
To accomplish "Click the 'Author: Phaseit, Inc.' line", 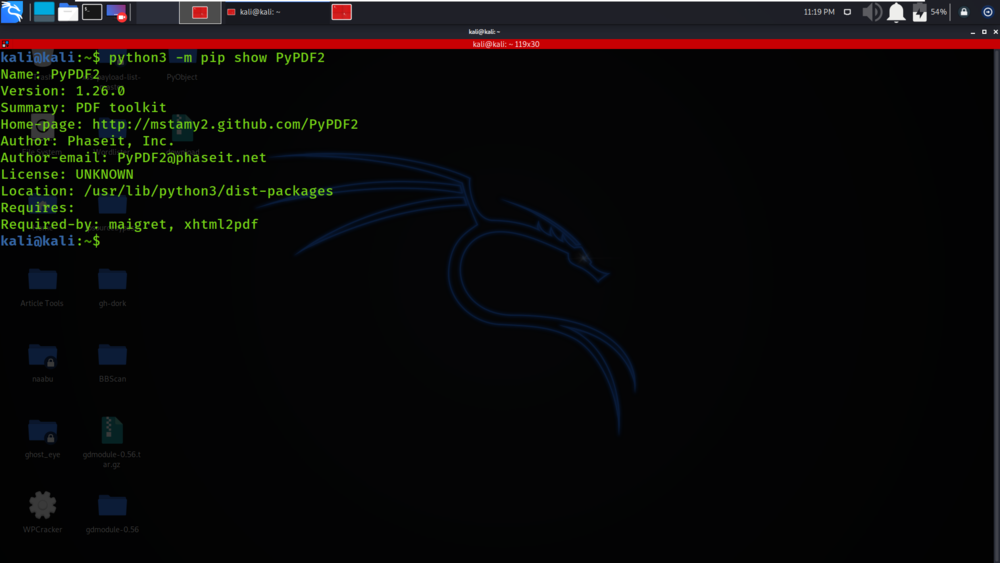I will pos(87,141).
